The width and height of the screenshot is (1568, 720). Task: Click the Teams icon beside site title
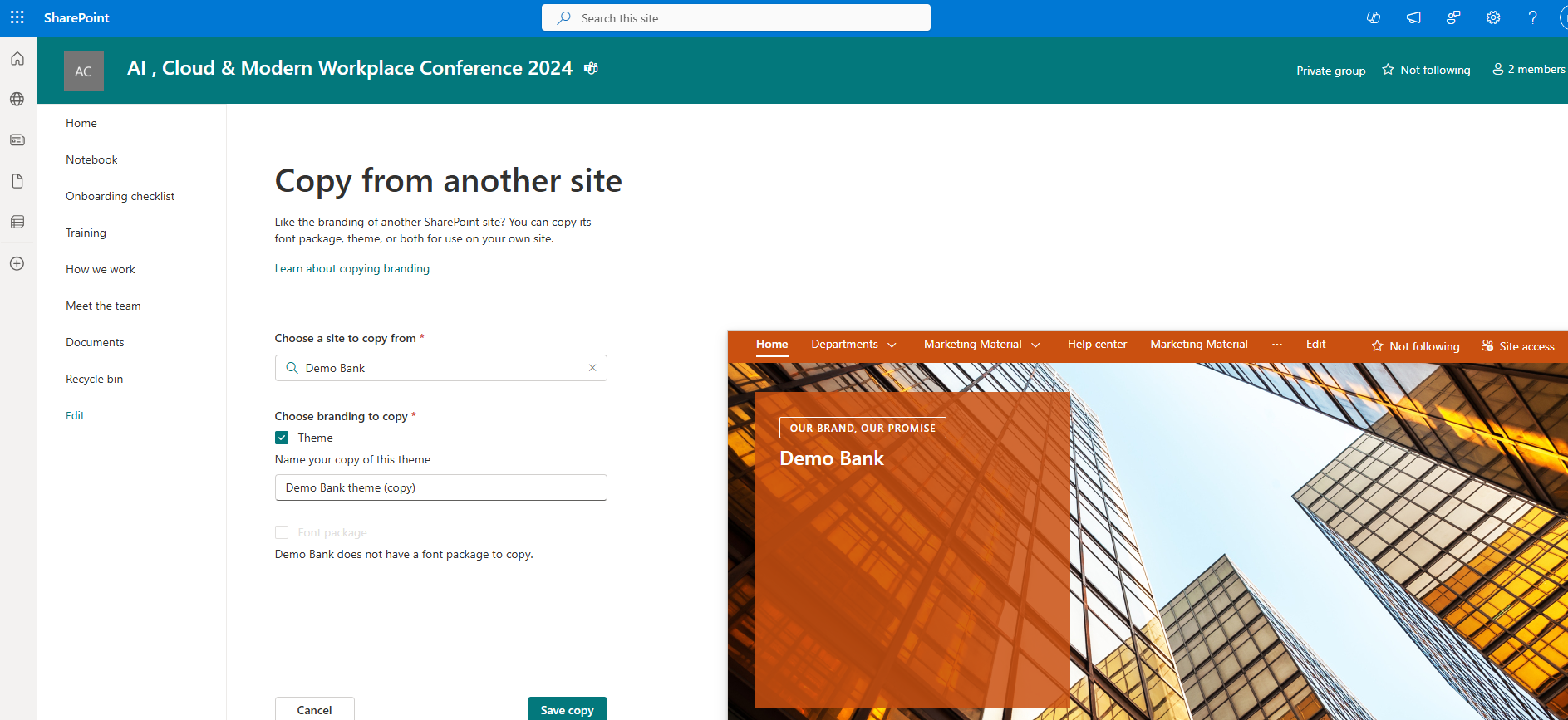click(x=591, y=68)
